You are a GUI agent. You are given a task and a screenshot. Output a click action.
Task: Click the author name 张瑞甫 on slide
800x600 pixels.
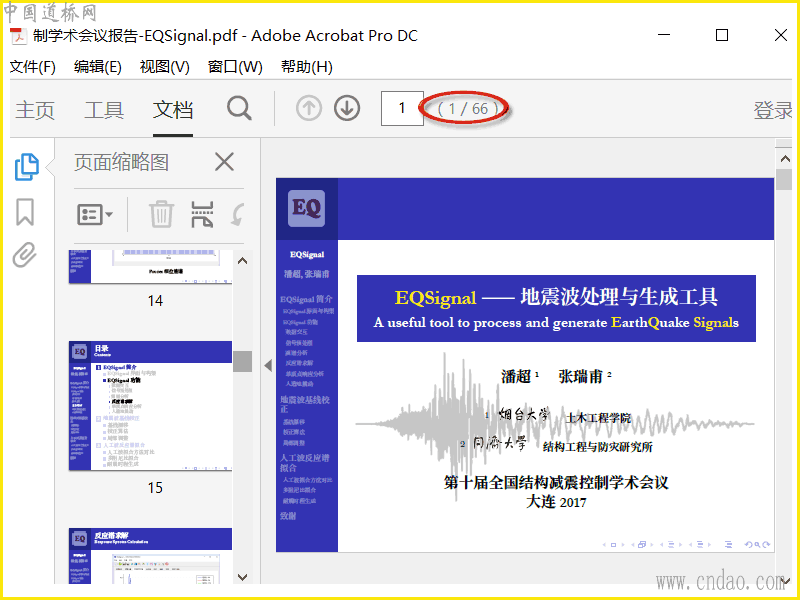coord(581,377)
